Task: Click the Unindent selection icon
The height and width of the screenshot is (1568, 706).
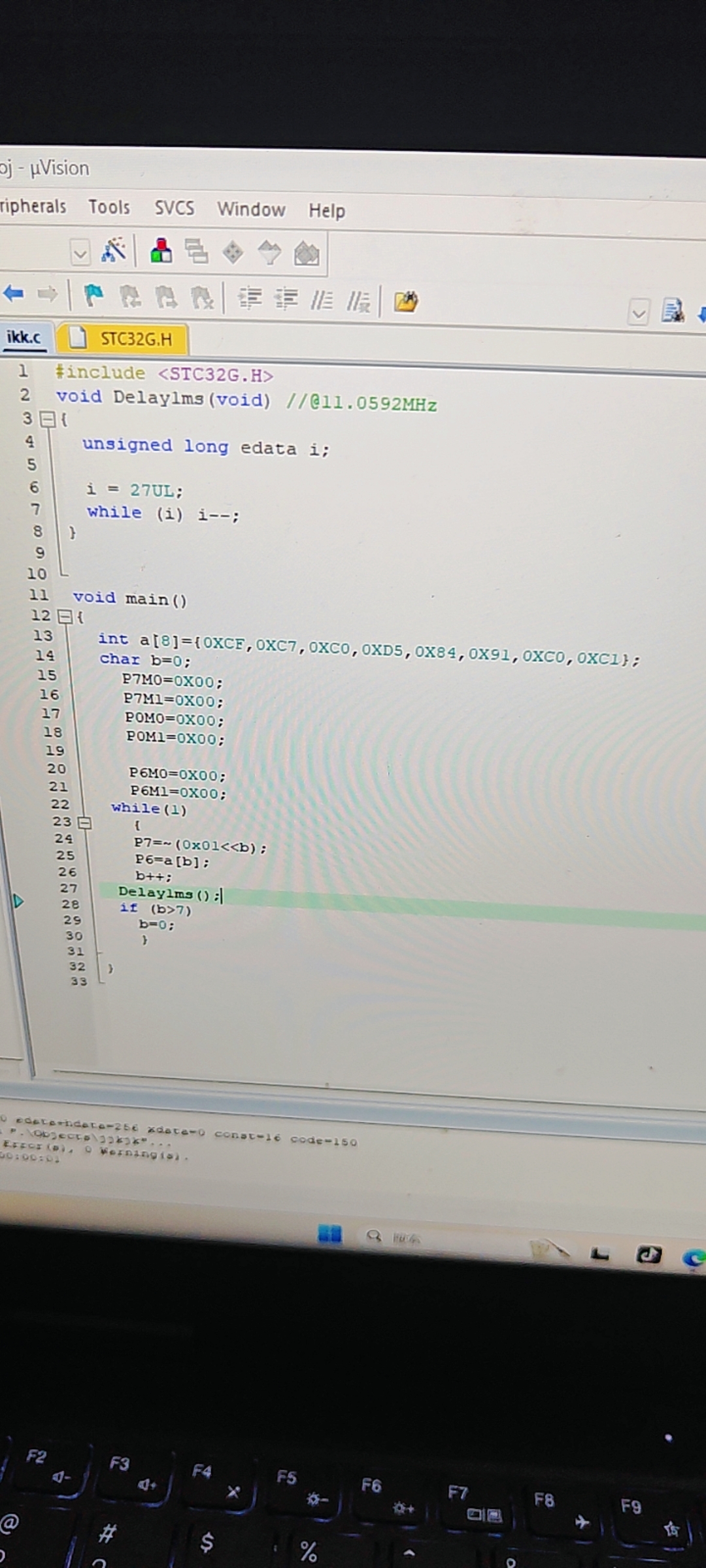Action: pyautogui.click(x=286, y=299)
